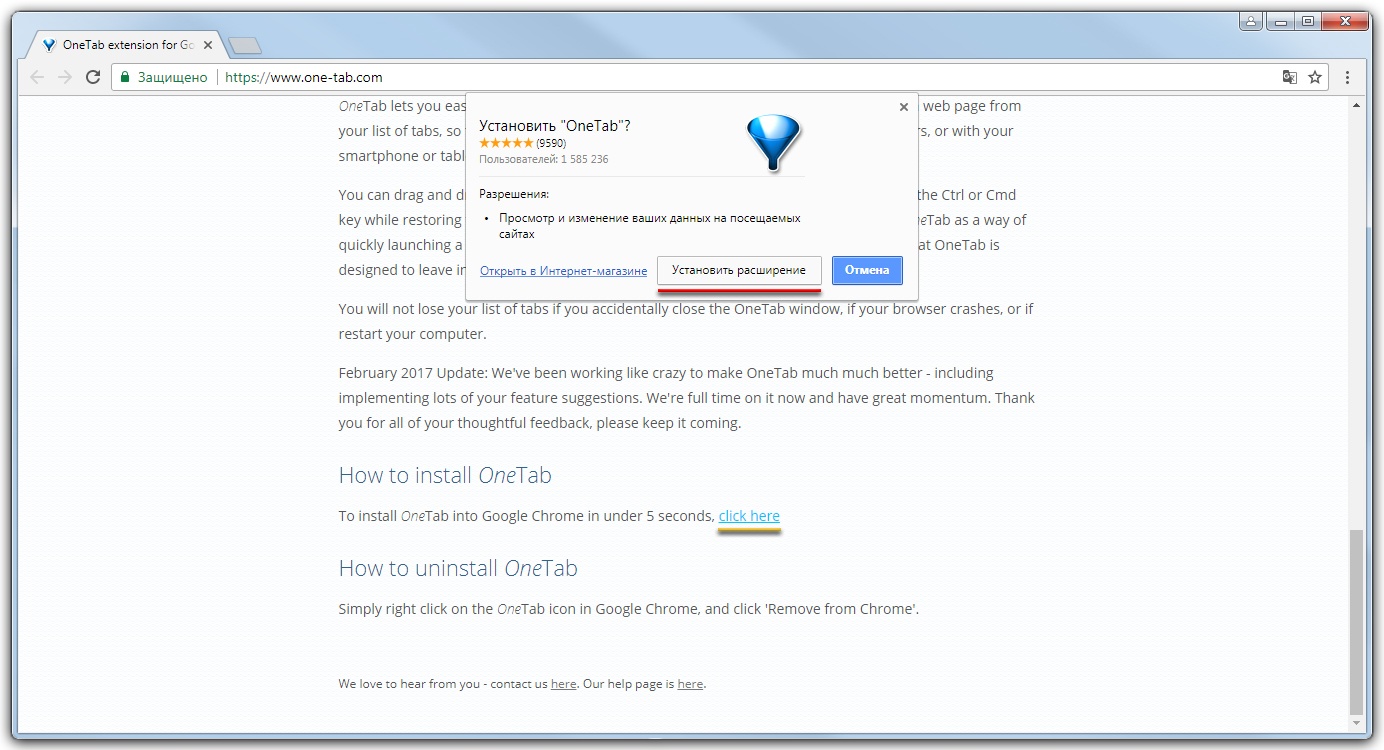Reload the one-tab.com page

point(93,77)
